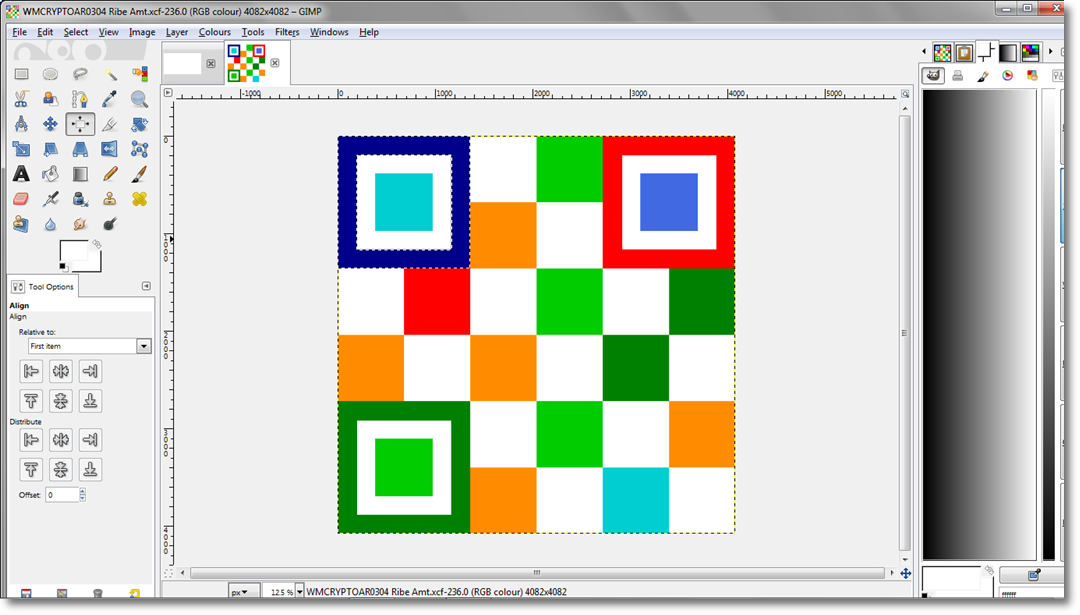Select the Measure compass tool

pyautogui.click(x=21, y=124)
